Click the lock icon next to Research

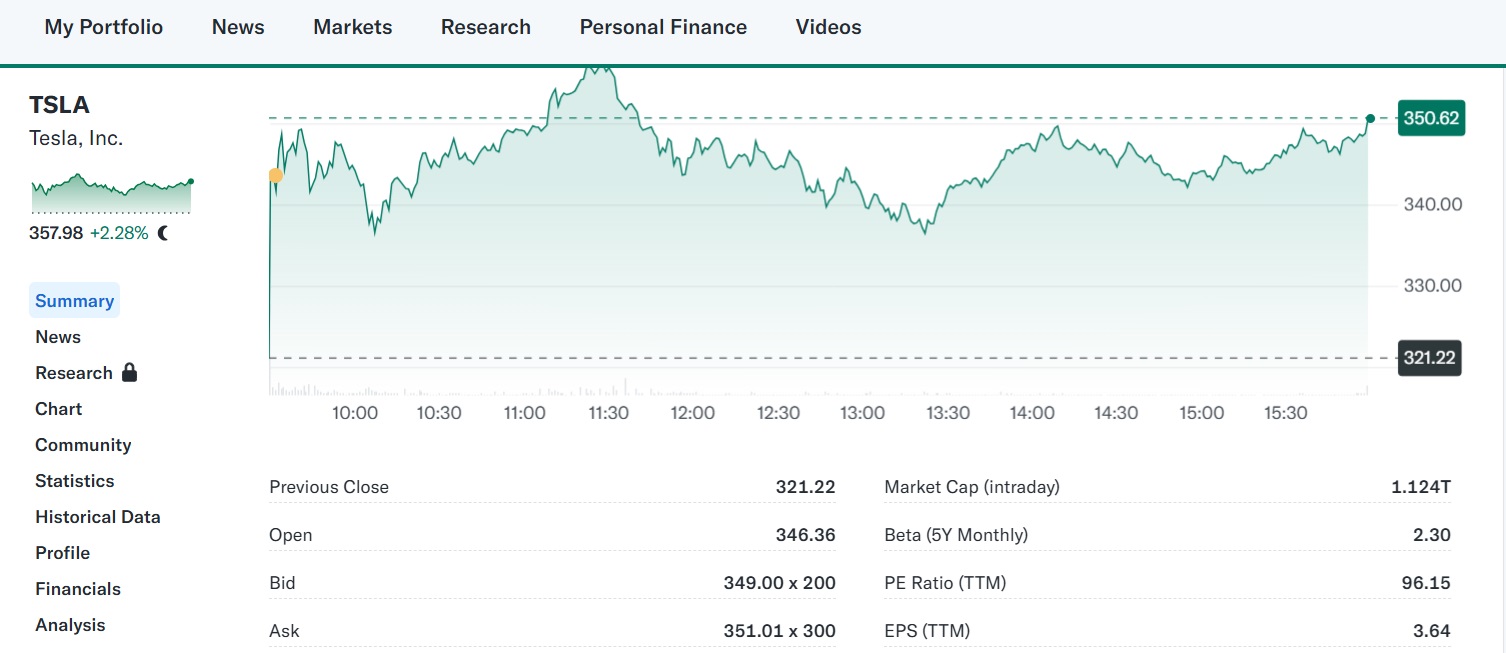[x=130, y=372]
